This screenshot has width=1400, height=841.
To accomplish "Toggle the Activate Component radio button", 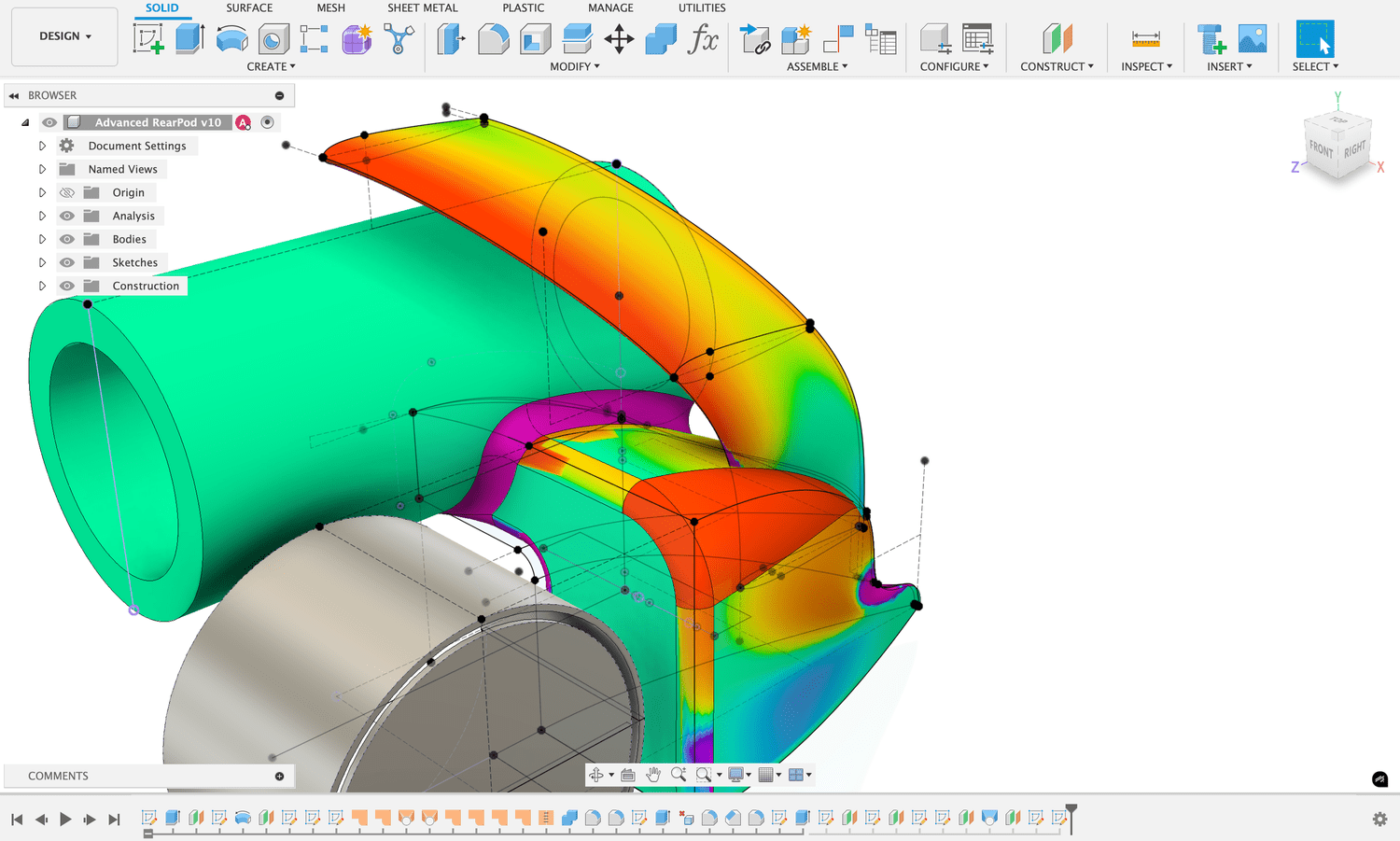I will [x=268, y=122].
